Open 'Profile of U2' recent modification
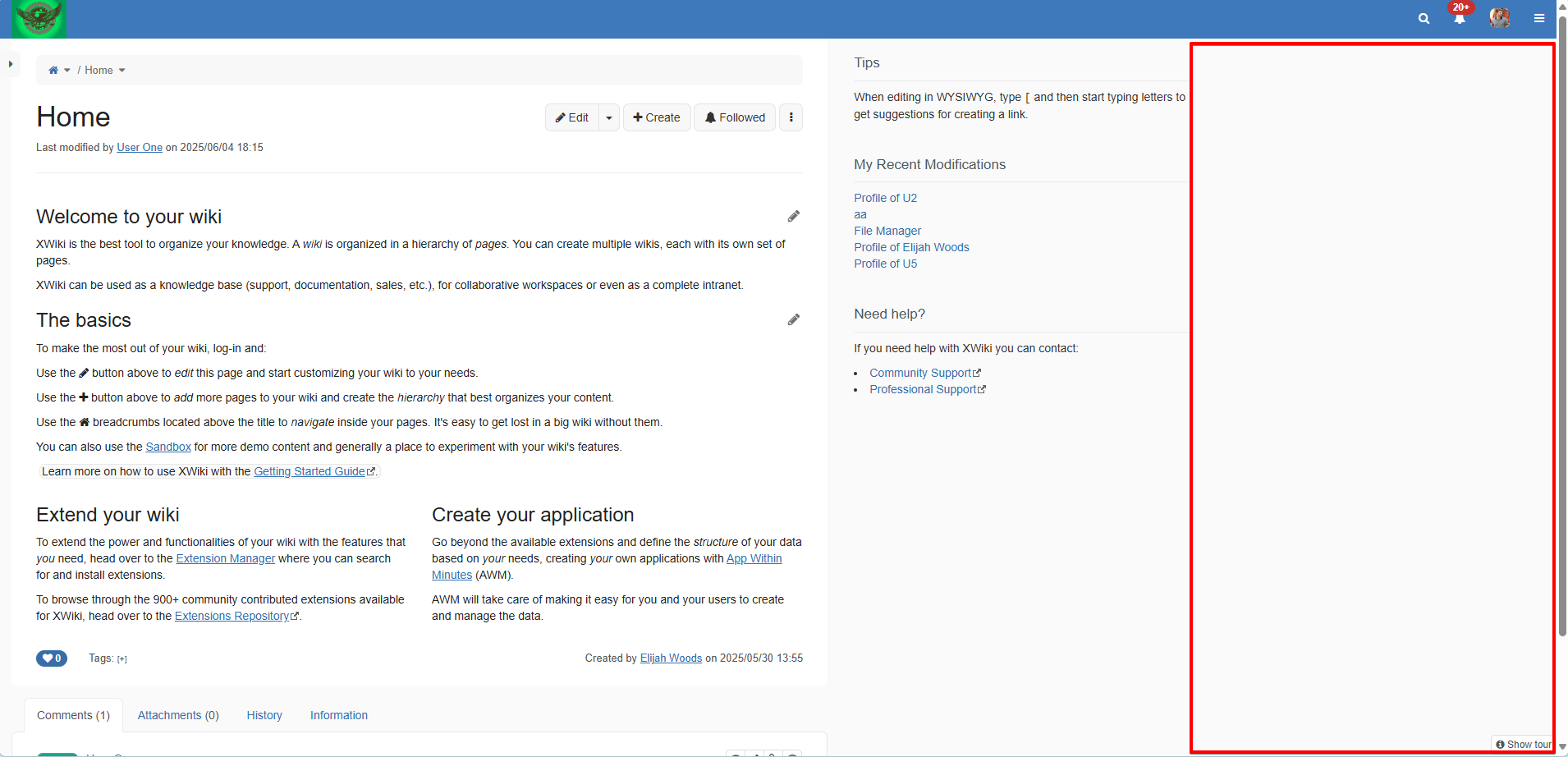This screenshot has width=1568, height=757. pyautogui.click(x=885, y=198)
